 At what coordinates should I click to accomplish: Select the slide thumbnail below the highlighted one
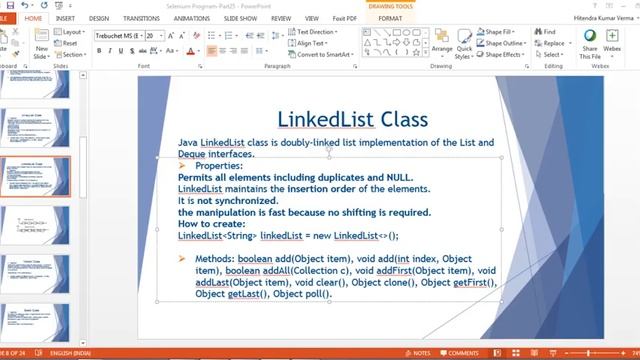(x=35, y=225)
